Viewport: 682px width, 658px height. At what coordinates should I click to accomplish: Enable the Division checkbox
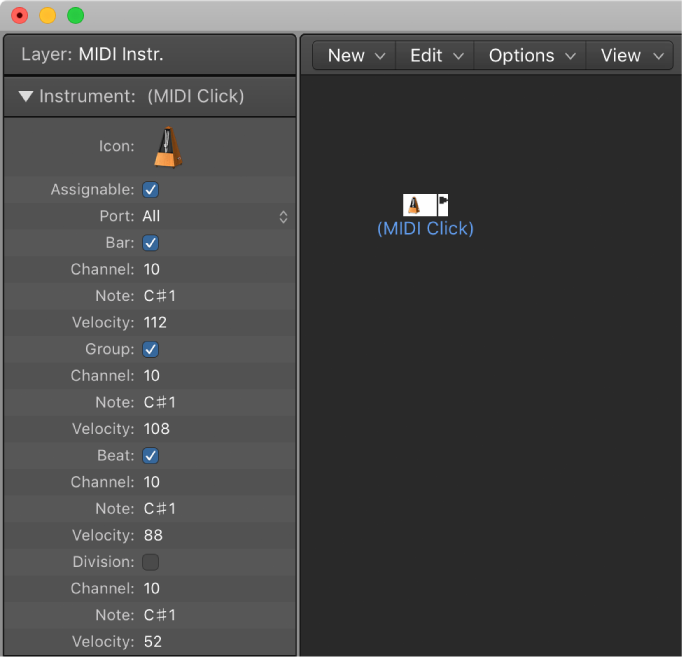150,562
